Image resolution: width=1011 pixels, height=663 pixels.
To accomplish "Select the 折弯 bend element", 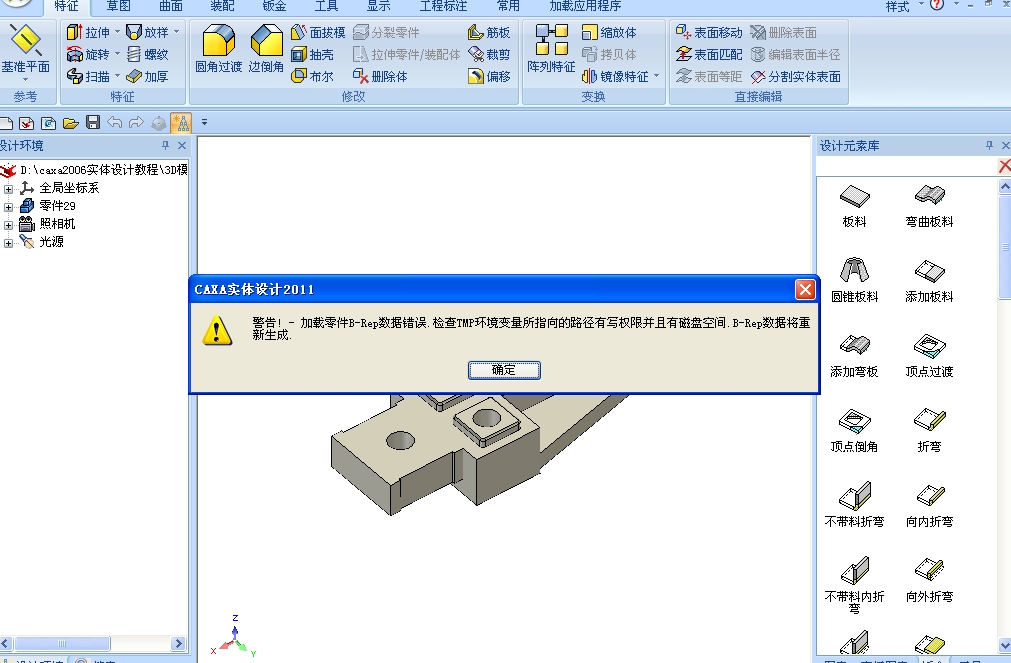I will point(929,430).
